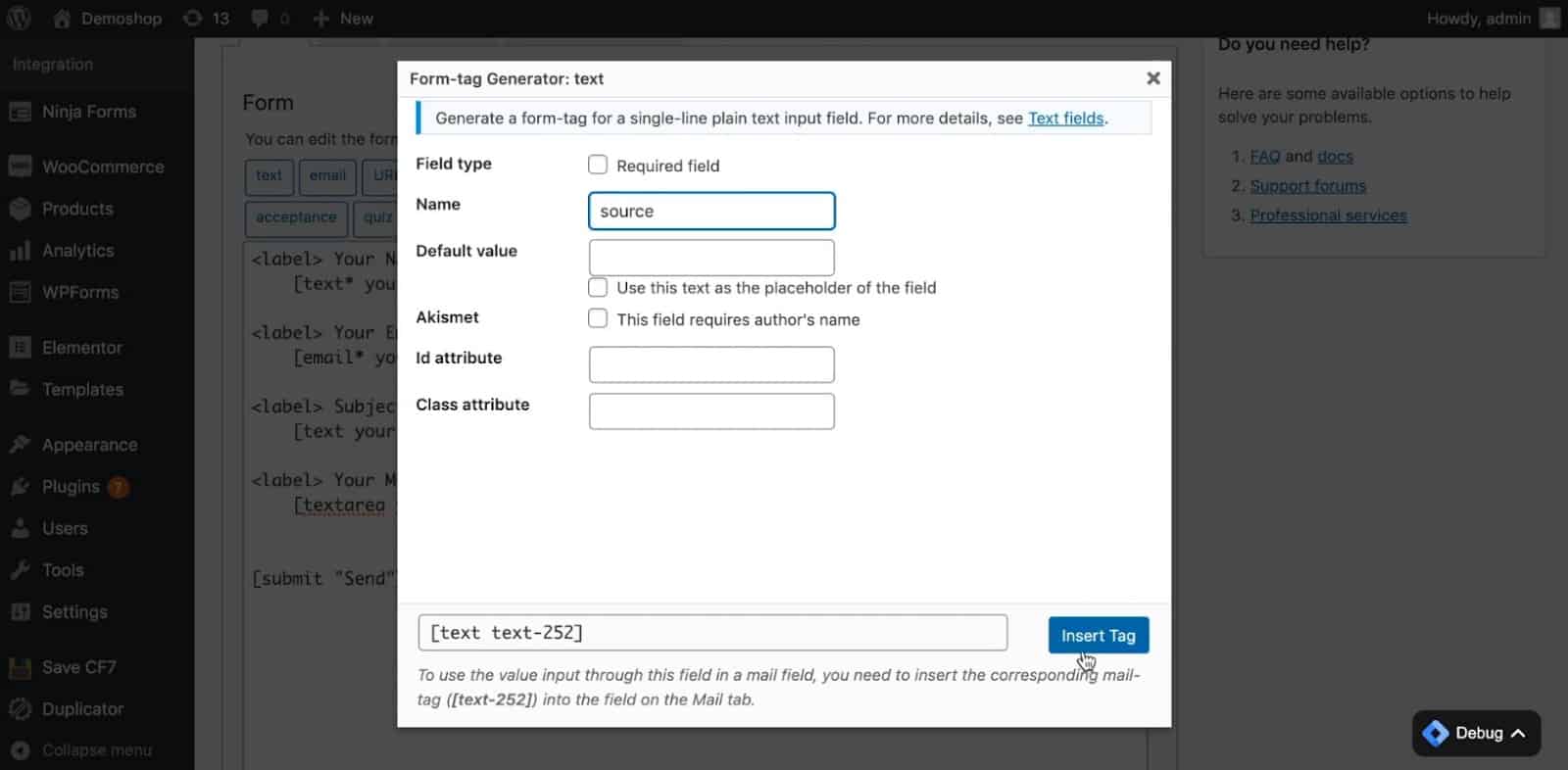Open the New content dropdown
The width and height of the screenshot is (1568, 770).
tap(343, 19)
